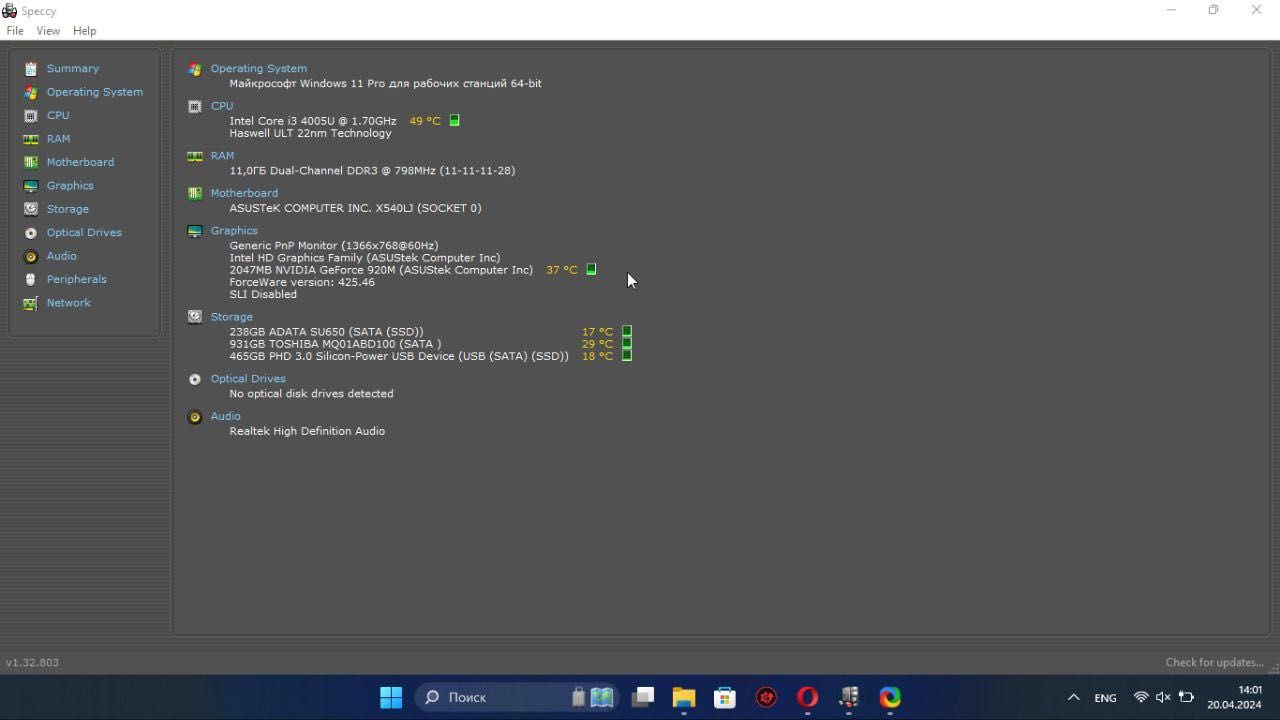Open Microsoft Store from the taskbar
Screen dimensions: 1280x720
click(725, 697)
